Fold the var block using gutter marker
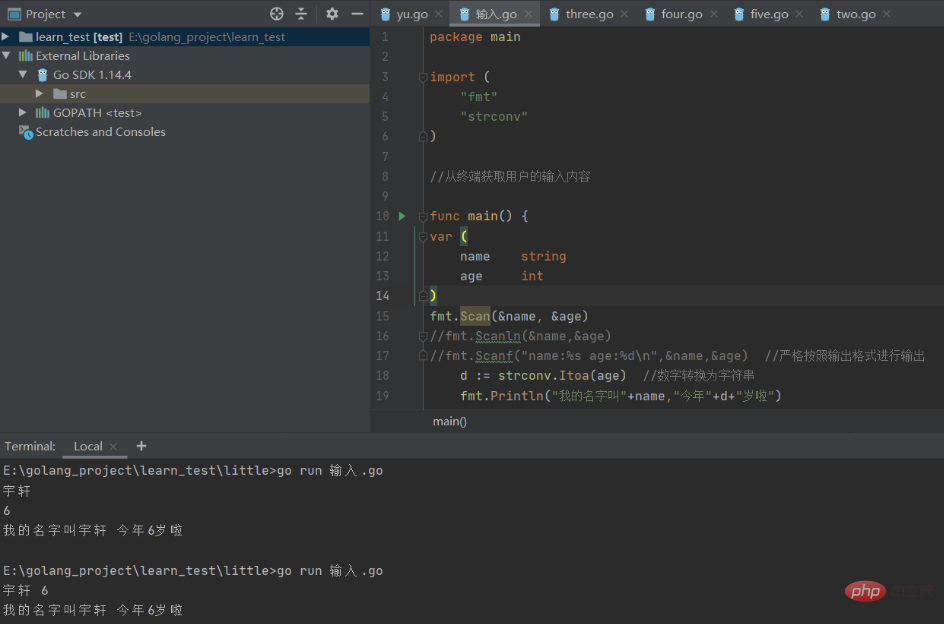The height and width of the screenshot is (624, 944). tap(423, 237)
